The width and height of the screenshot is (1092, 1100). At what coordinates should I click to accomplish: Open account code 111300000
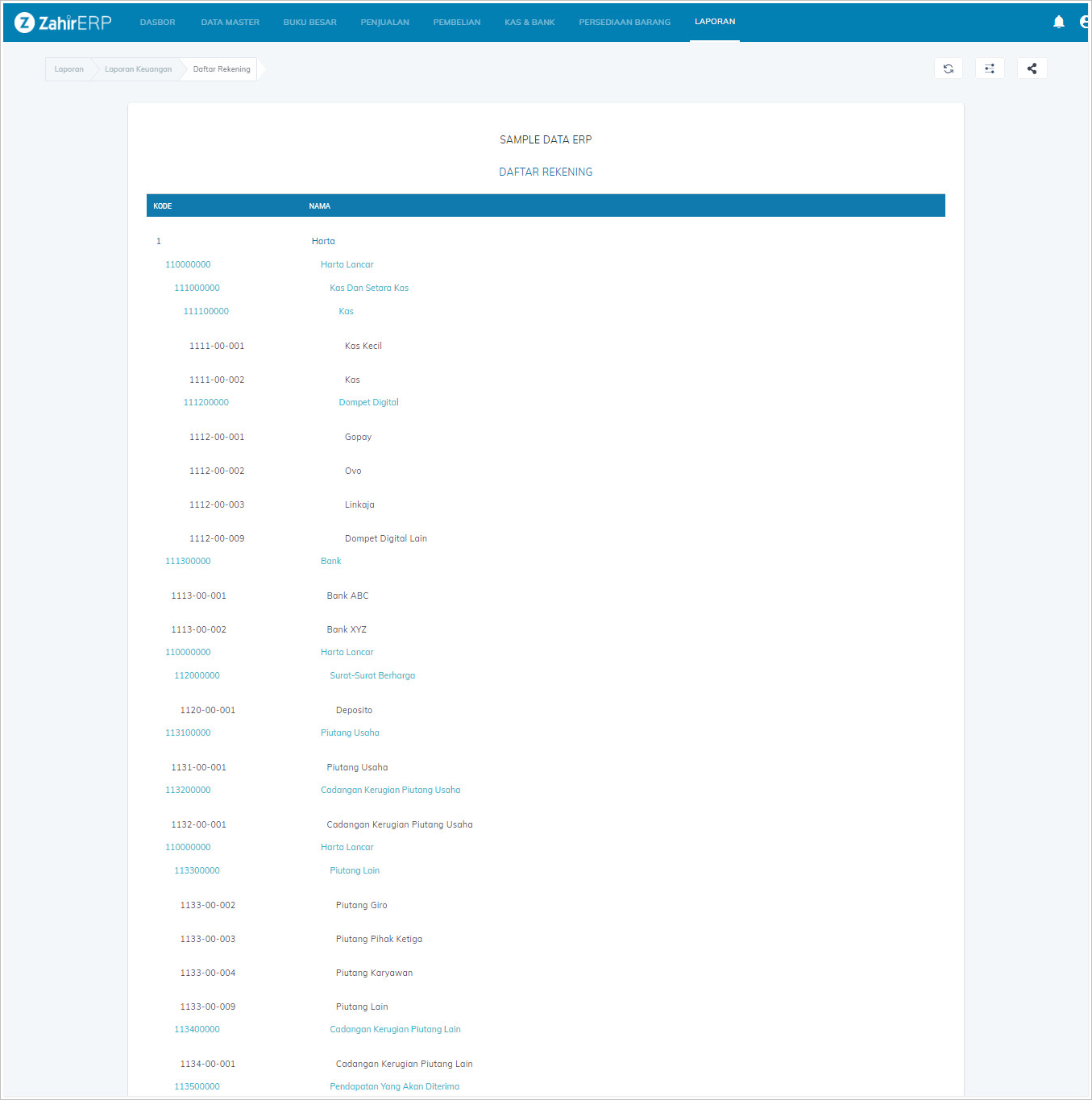point(188,561)
